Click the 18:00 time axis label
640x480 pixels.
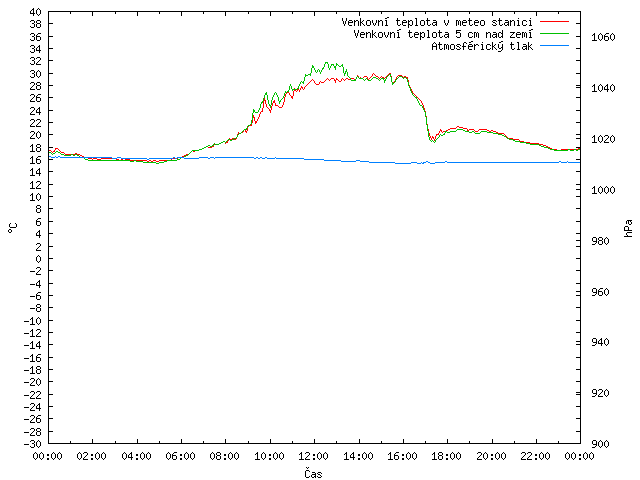click(447, 456)
